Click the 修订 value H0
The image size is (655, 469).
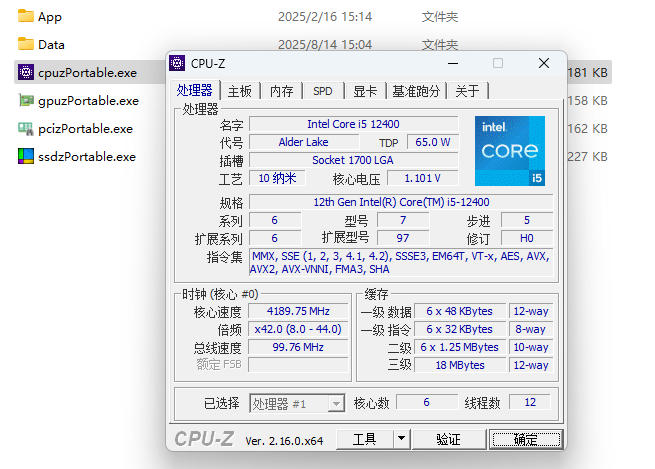pyautogui.click(x=527, y=238)
